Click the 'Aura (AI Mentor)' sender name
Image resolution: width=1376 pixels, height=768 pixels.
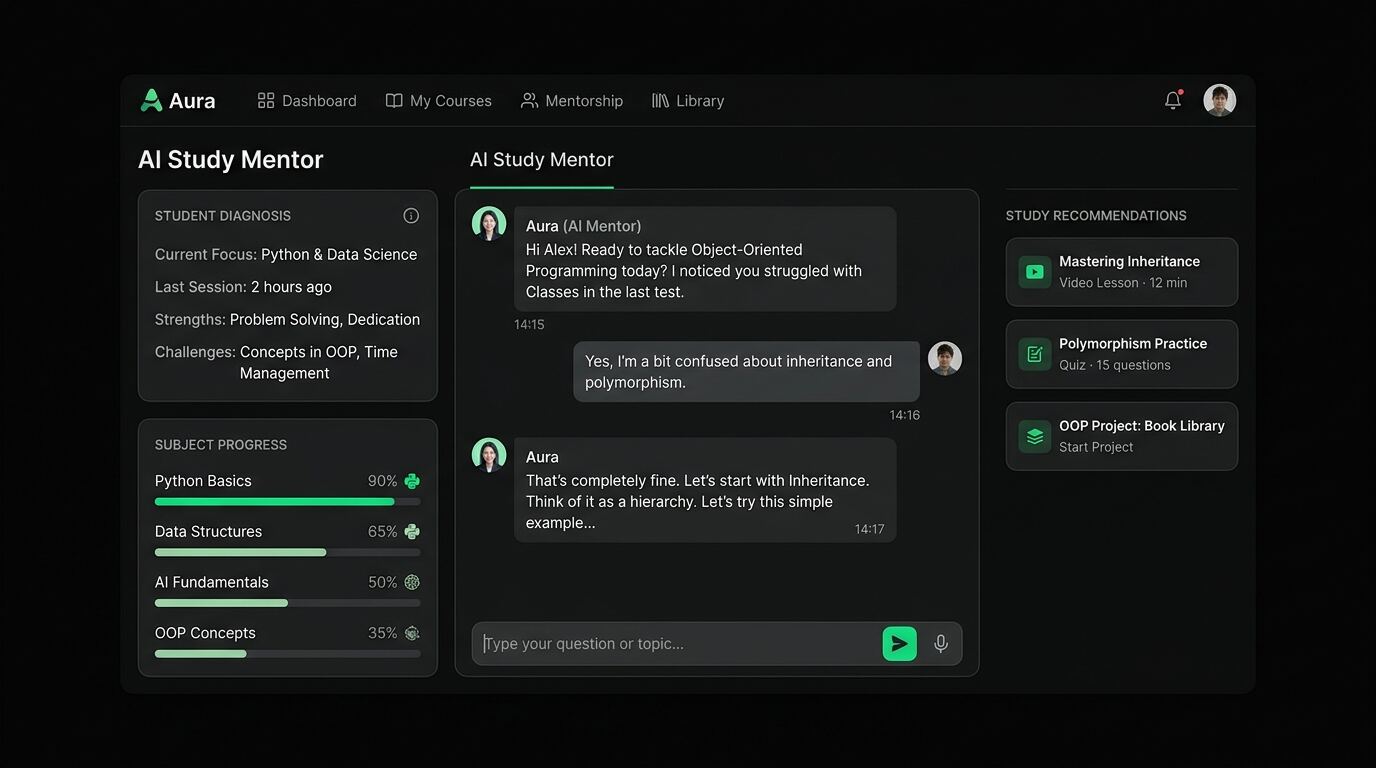click(x=584, y=226)
